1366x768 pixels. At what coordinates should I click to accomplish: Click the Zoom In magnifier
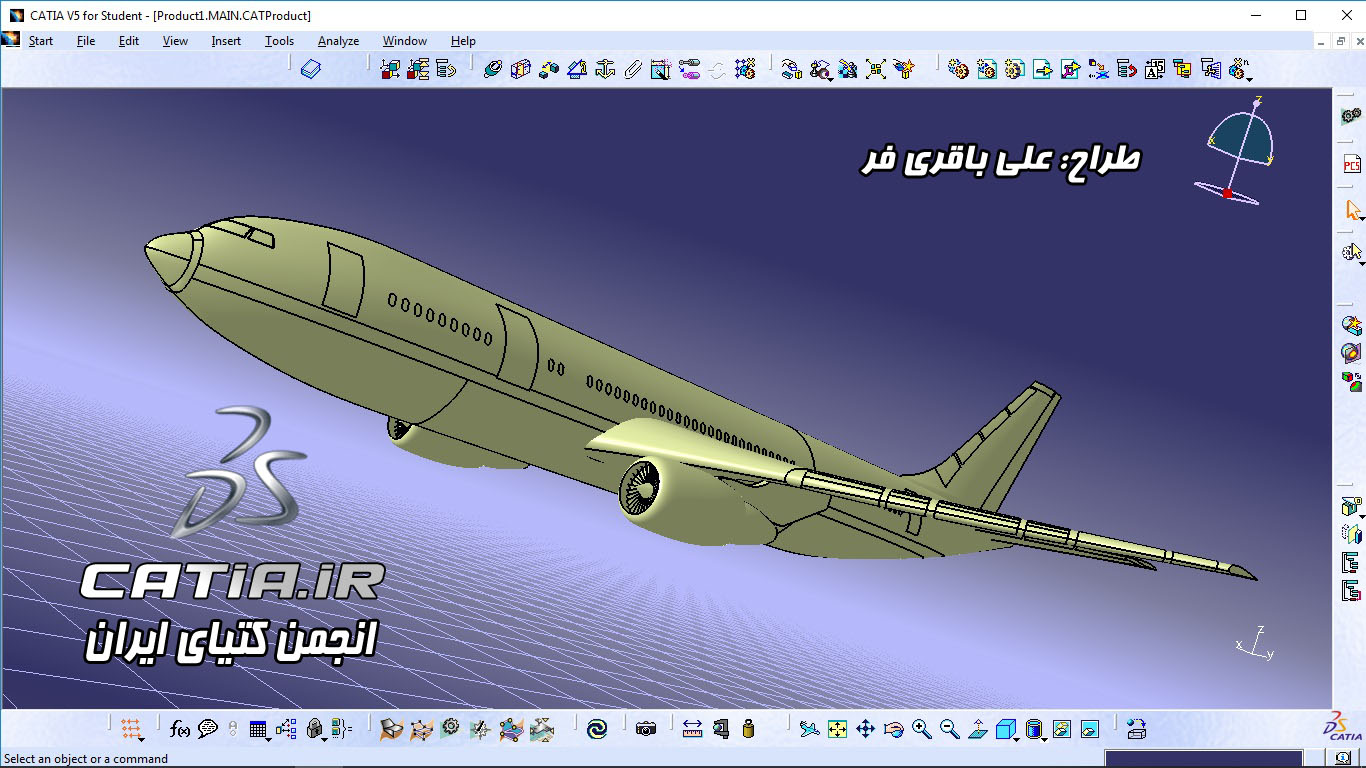tap(921, 729)
